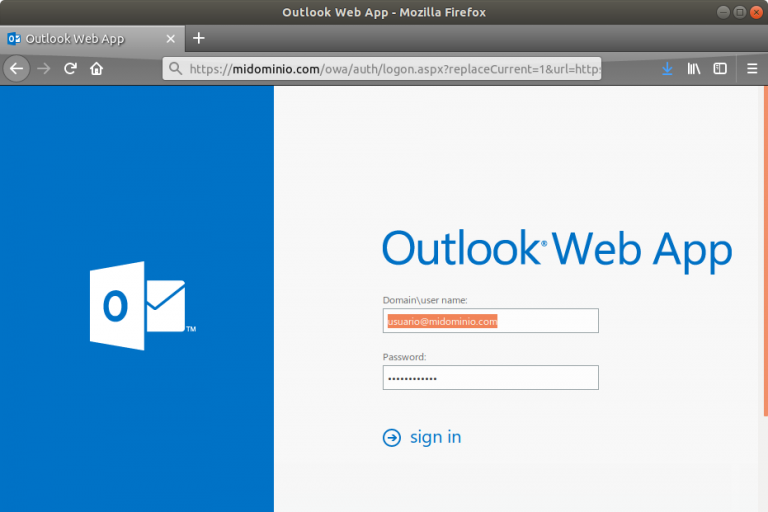
Task: Focus the Domain\user name field
Action: point(490,321)
